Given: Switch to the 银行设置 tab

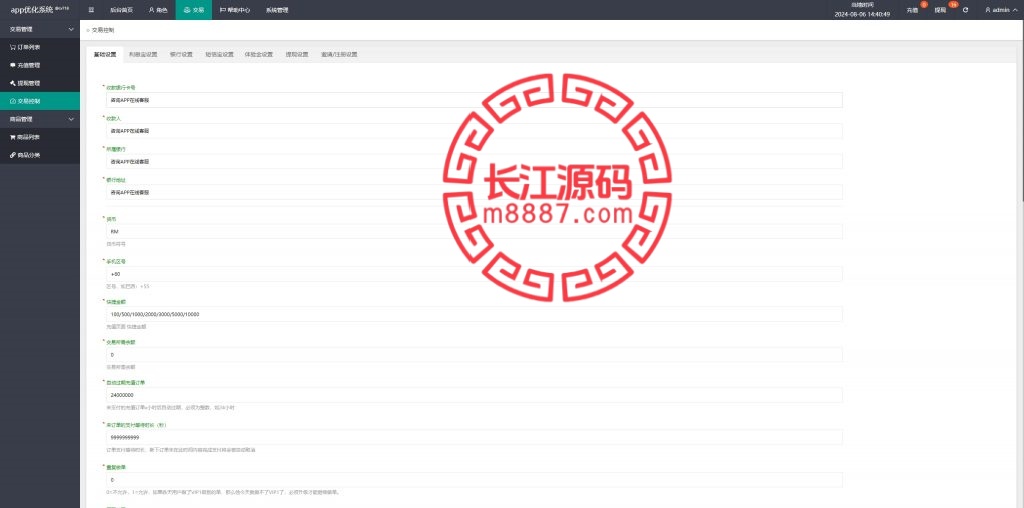Looking at the screenshot, I should tap(181, 55).
